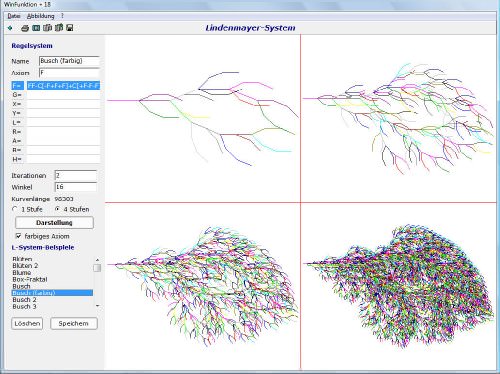The image size is (500, 374).
Task: Click the densest fourth-stage bush plot
Action: [398, 286]
